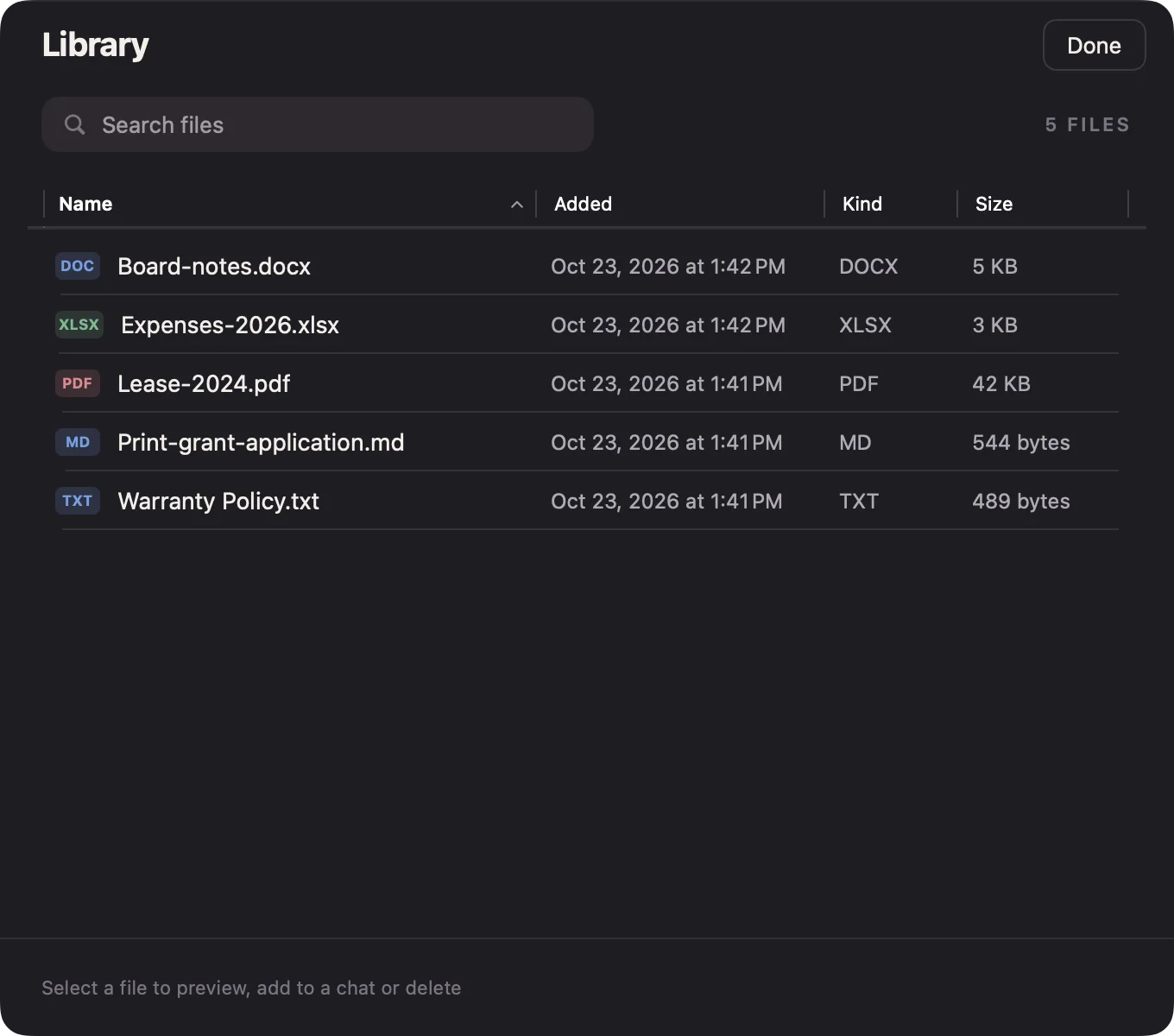Click the XLSX kind cell for Expenses-2026.xlsx
Viewport: 1174px width, 1036px height.
tap(865, 325)
